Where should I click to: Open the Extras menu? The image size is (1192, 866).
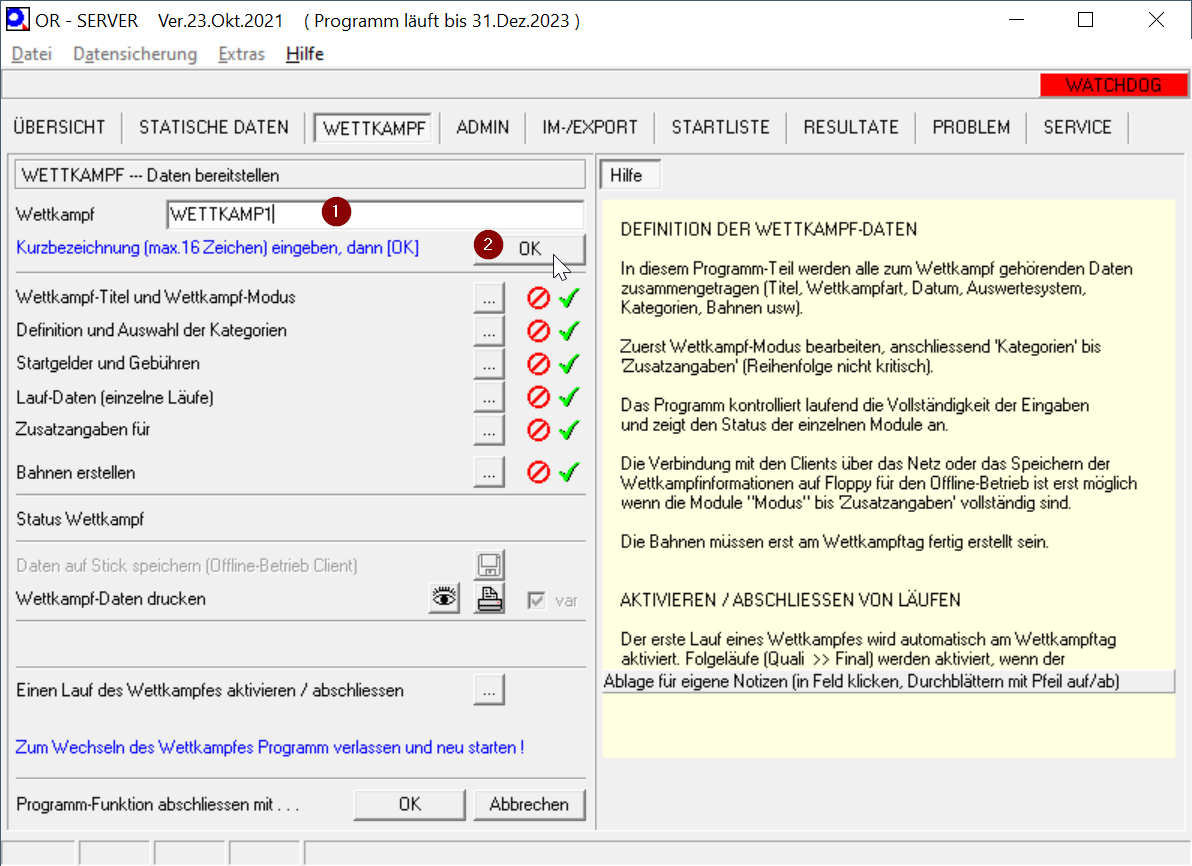point(241,54)
